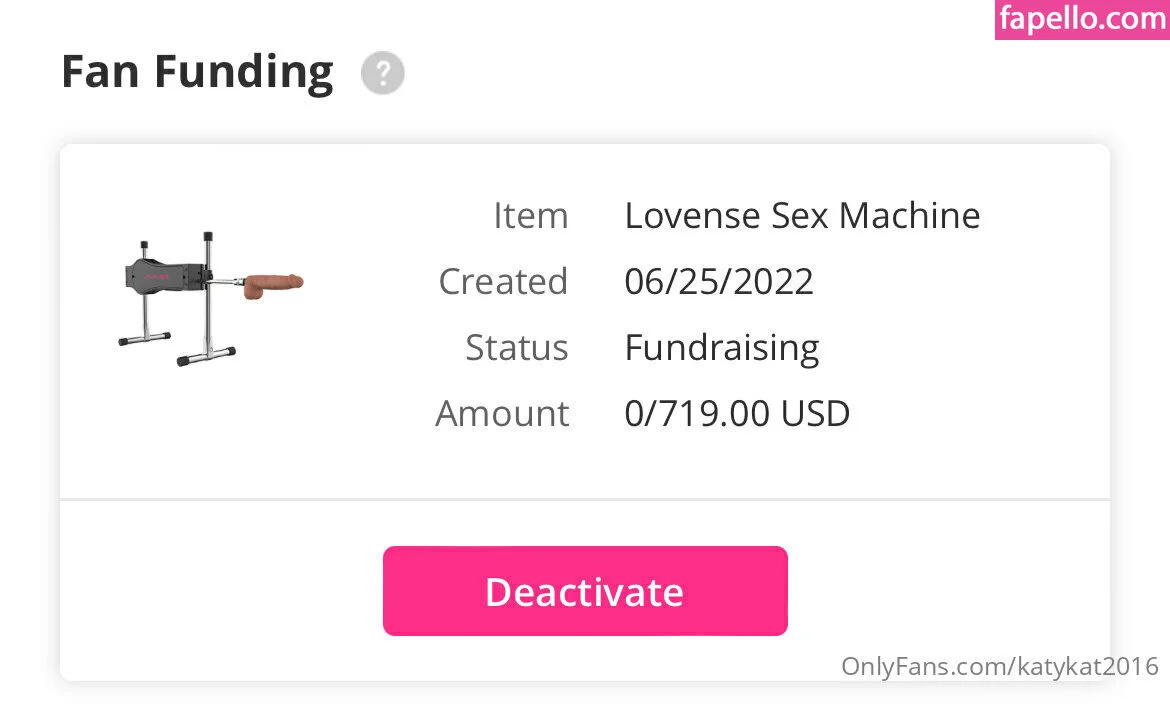The height and width of the screenshot is (707, 1170).
Task: Select the Lovense Sex Machine item name
Action: point(801,215)
